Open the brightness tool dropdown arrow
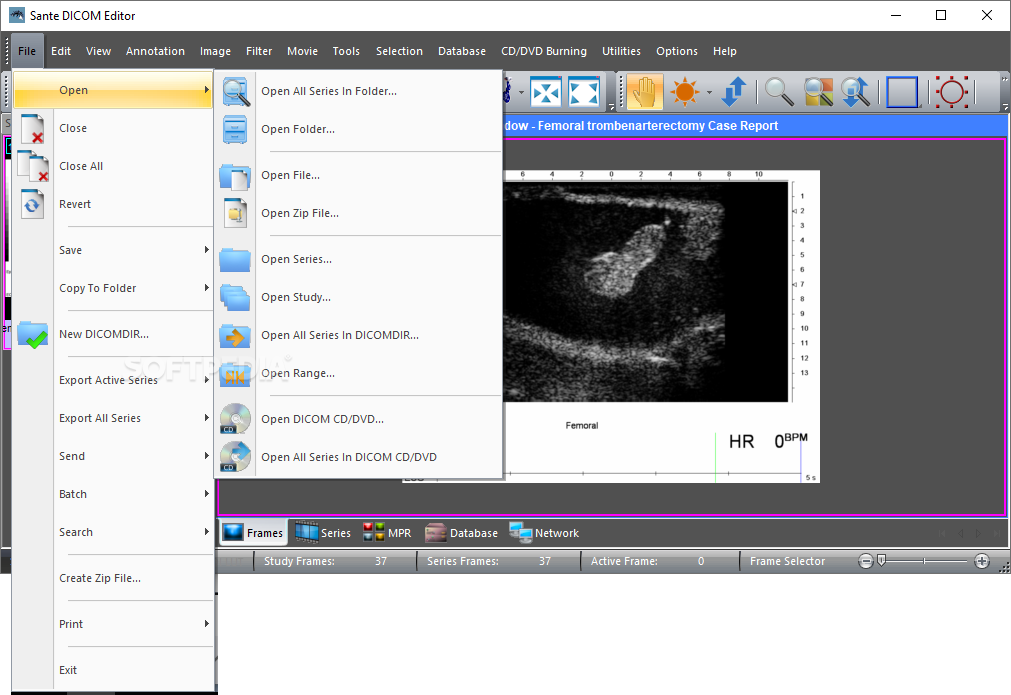1011x695 pixels. click(x=709, y=92)
